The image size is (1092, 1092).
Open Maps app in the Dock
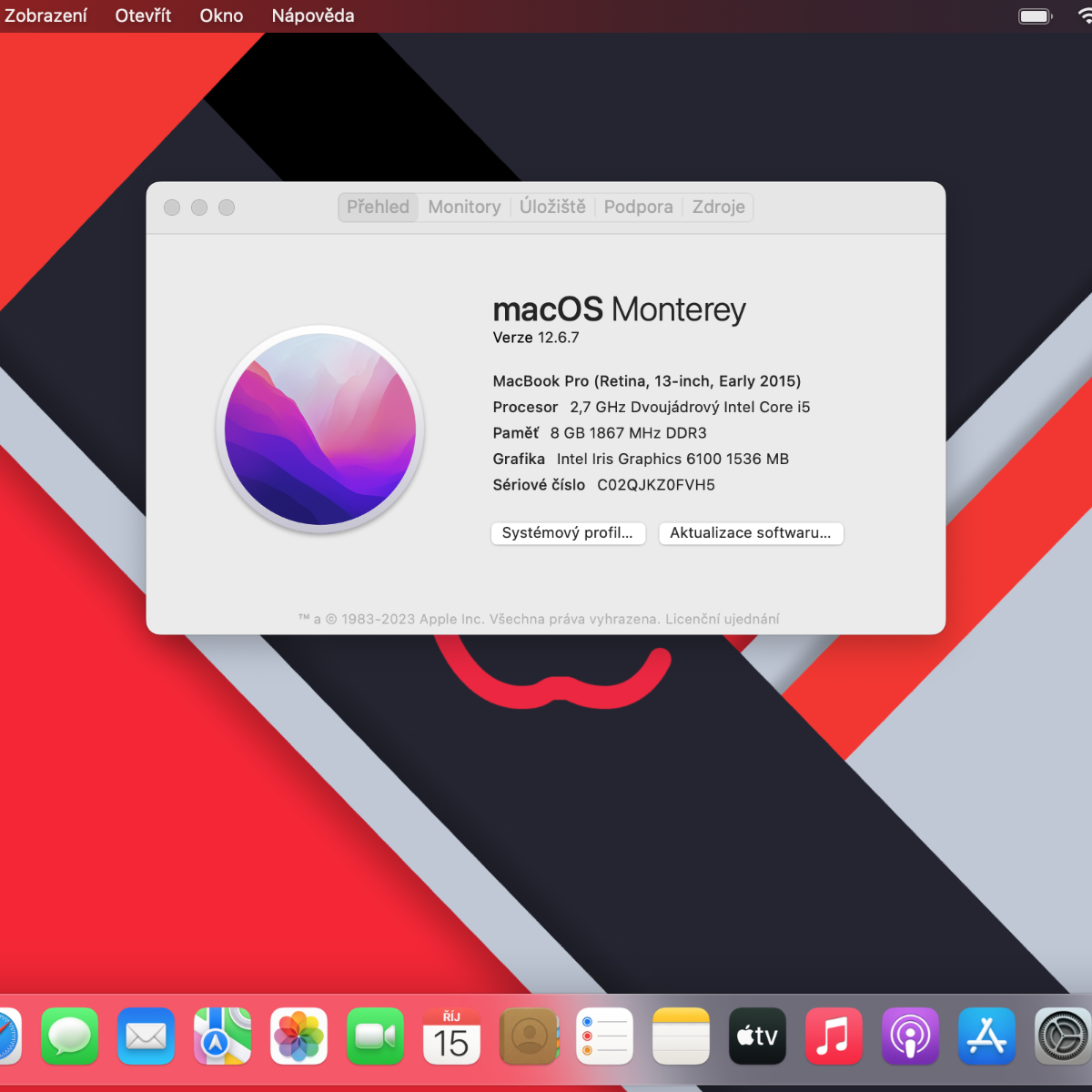click(222, 1036)
